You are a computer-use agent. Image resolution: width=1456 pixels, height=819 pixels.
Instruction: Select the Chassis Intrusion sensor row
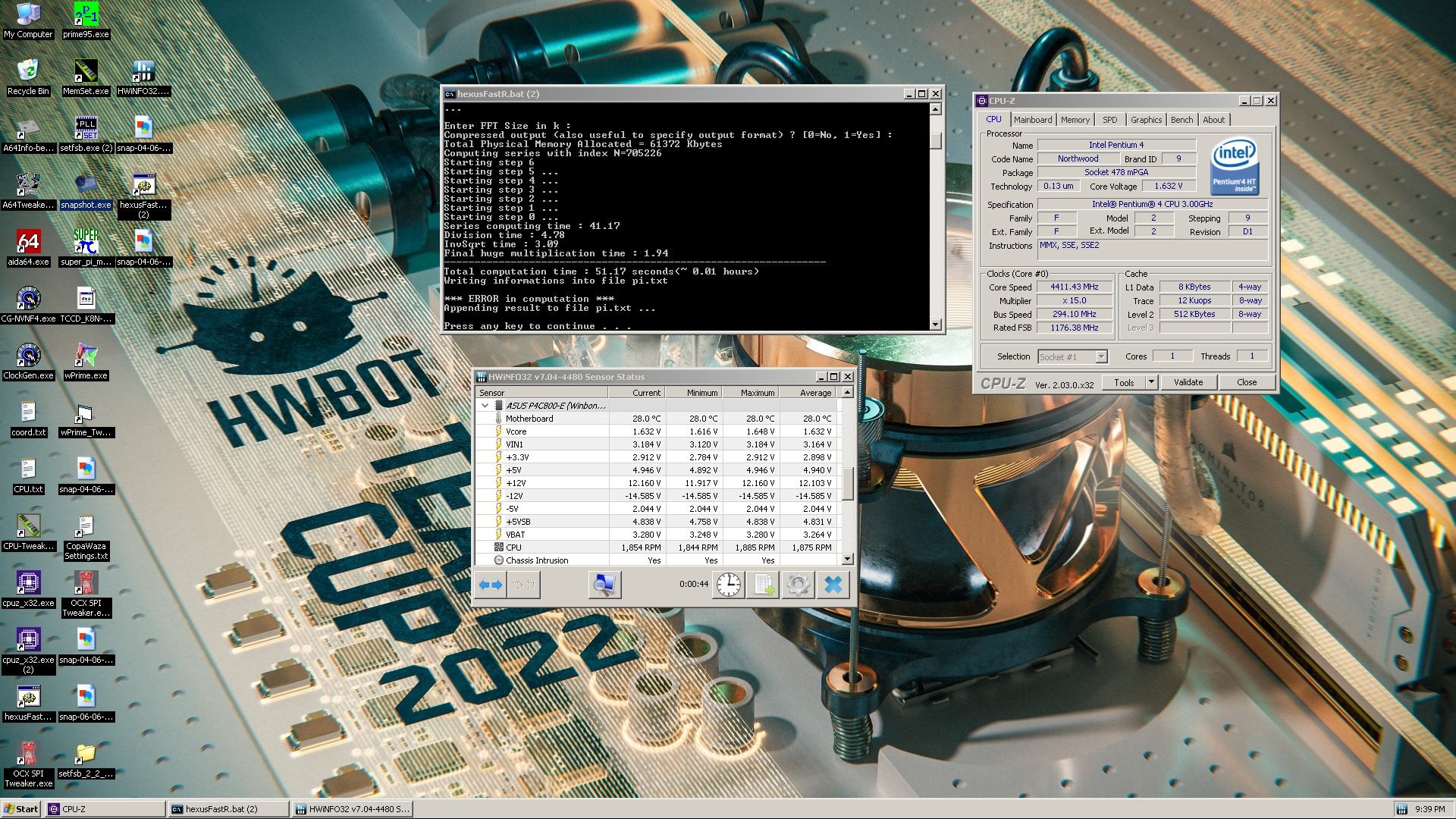click(657, 560)
